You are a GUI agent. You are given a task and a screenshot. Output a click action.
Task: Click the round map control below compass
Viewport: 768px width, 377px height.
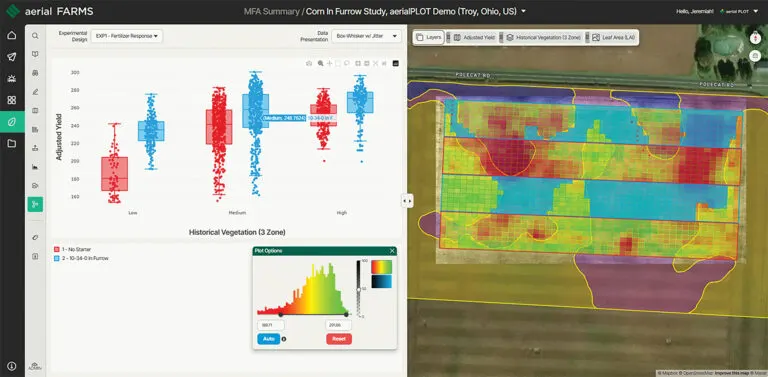pos(755,56)
